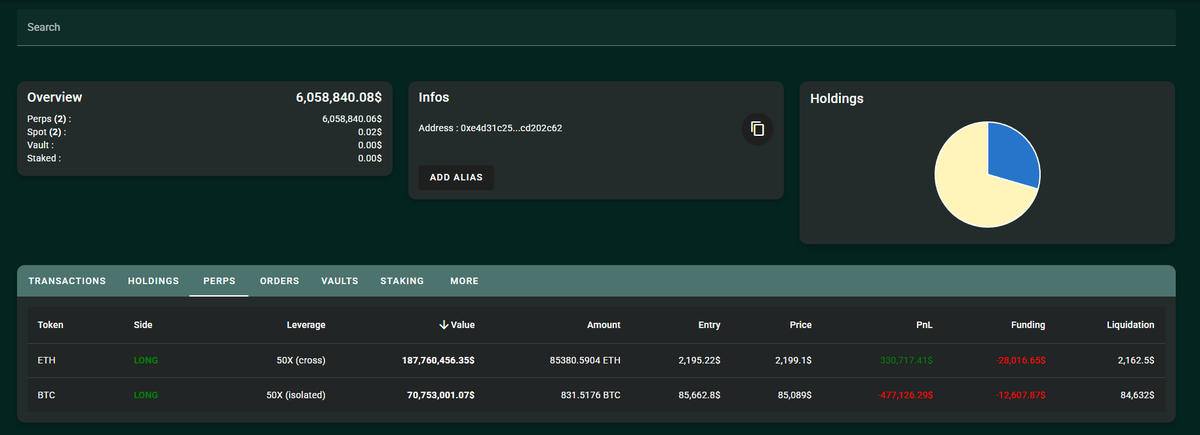Select the BTC token cell
The image size is (1200, 435).
46,395
